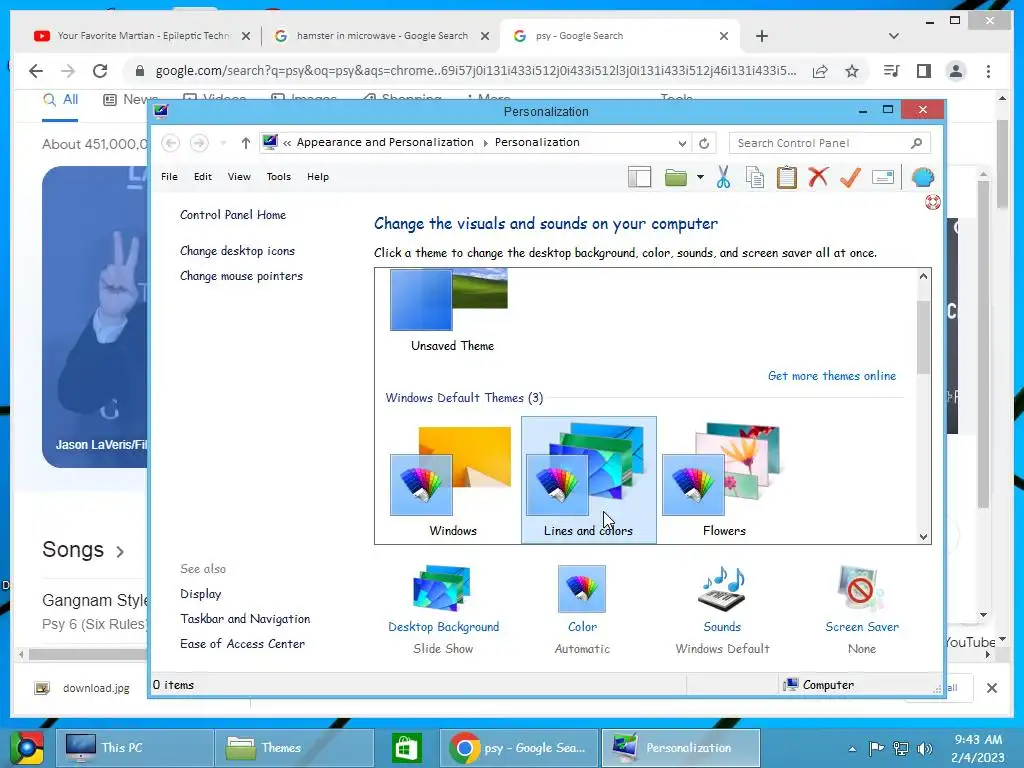Screen dimensions: 1024x768
Task: Open Chrome three-dot menu
Action: click(x=988, y=71)
